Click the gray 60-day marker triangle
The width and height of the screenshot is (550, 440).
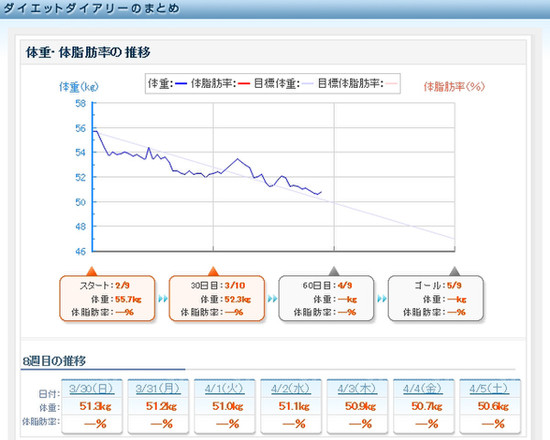[334, 271]
